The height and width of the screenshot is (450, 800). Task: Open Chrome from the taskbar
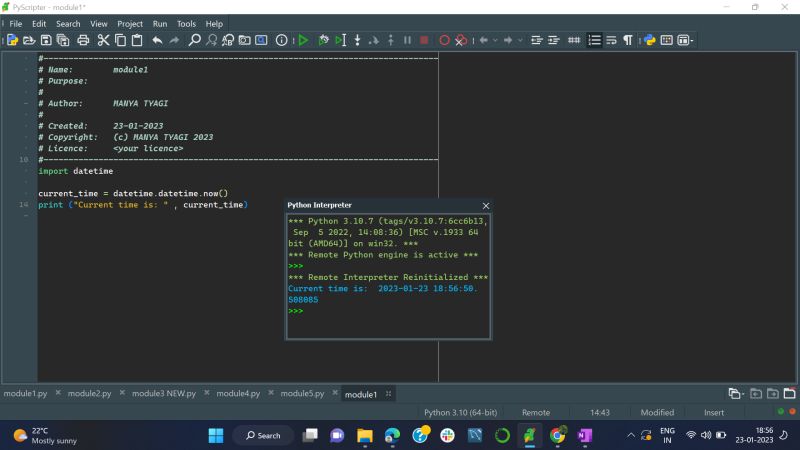[x=557, y=436]
